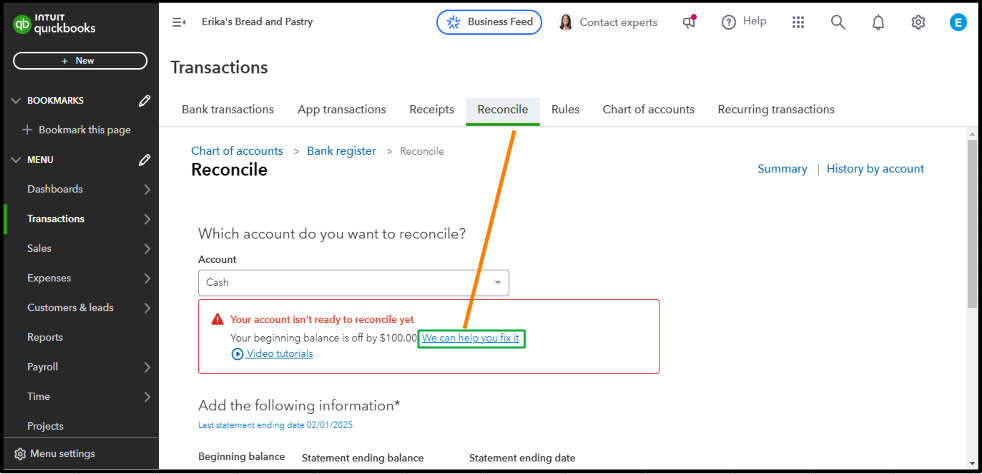982x474 pixels.
Task: Open the Account dropdown showing Cash
Action: pyautogui.click(x=353, y=282)
